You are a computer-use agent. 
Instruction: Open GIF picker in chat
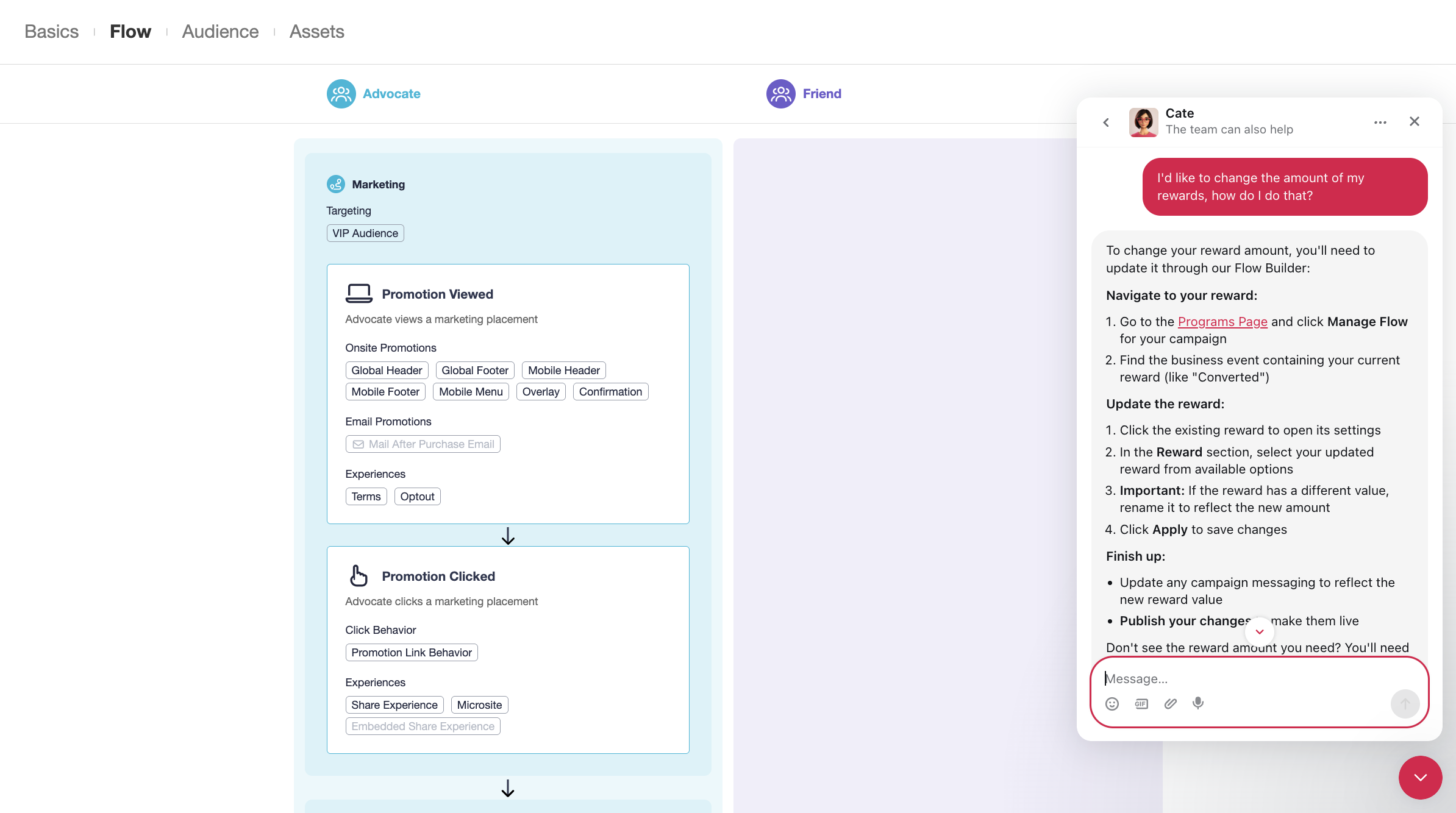point(1141,704)
